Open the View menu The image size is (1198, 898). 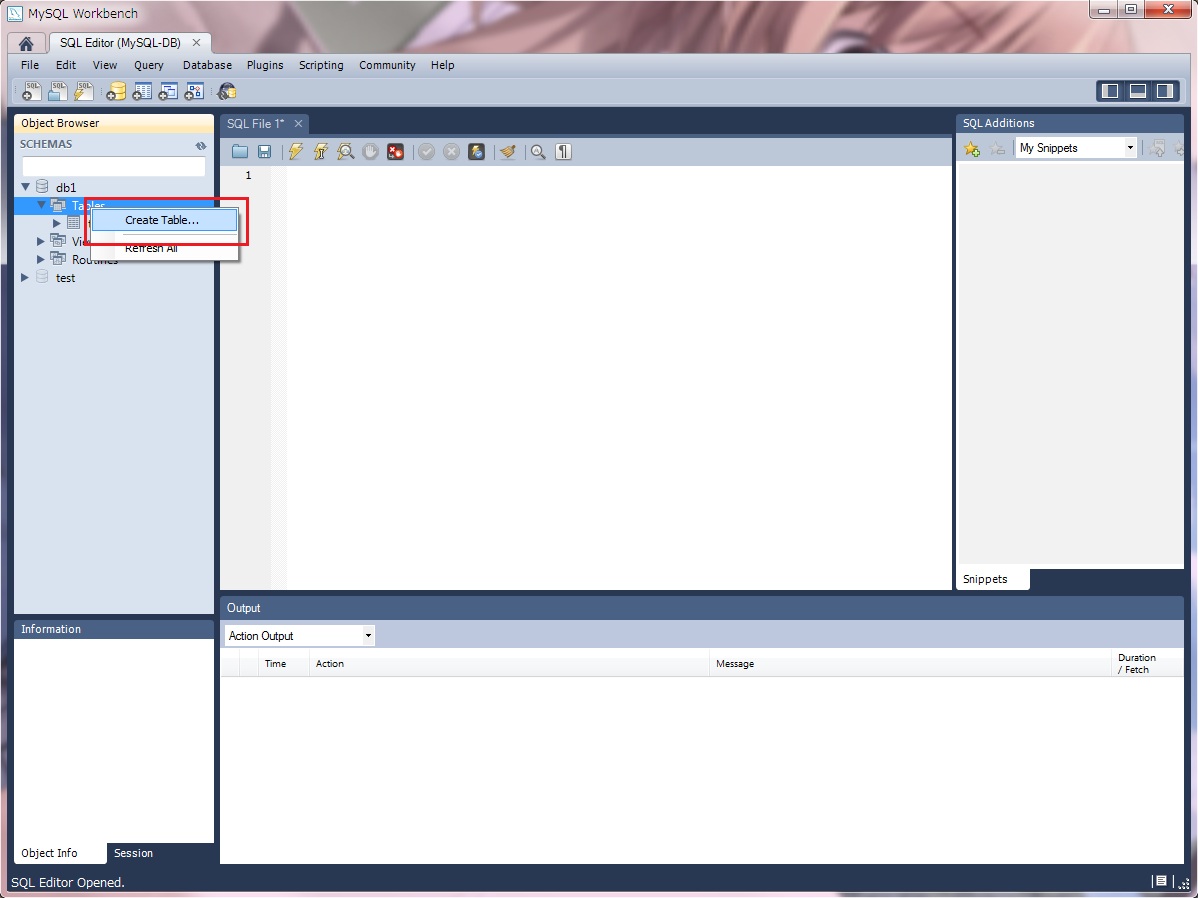pyautogui.click(x=105, y=65)
